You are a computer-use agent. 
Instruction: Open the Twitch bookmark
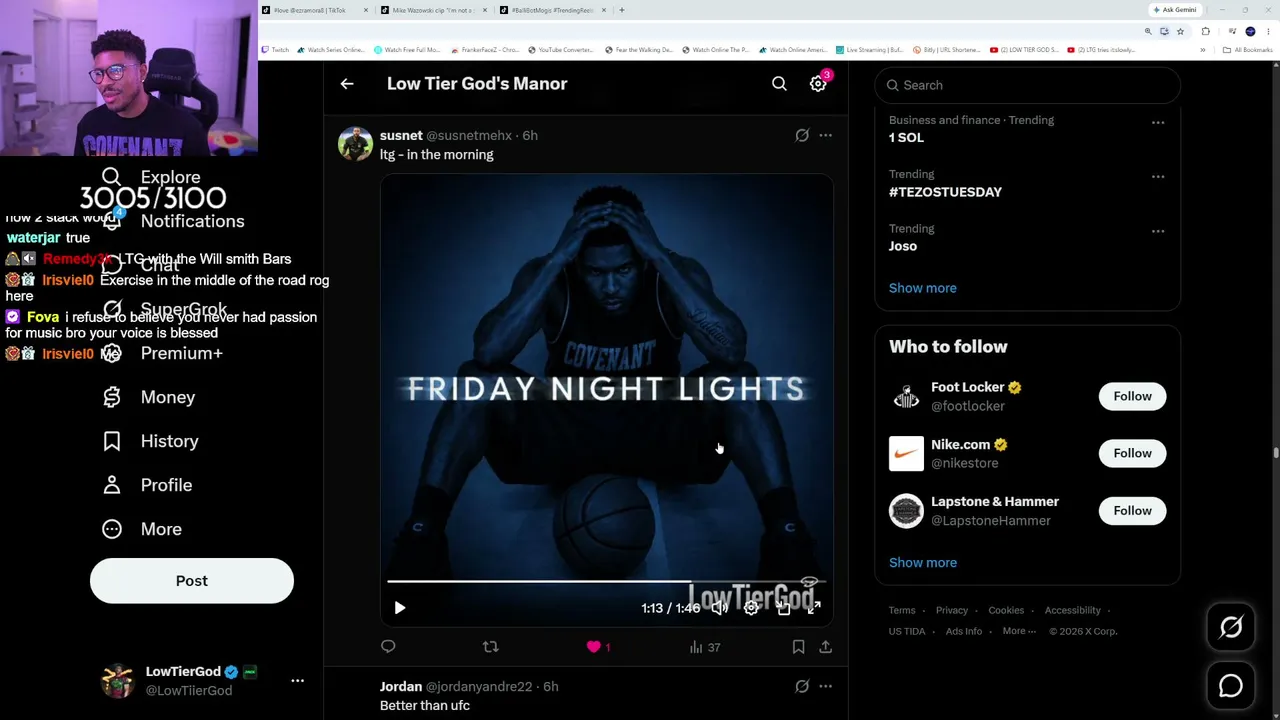(275, 50)
